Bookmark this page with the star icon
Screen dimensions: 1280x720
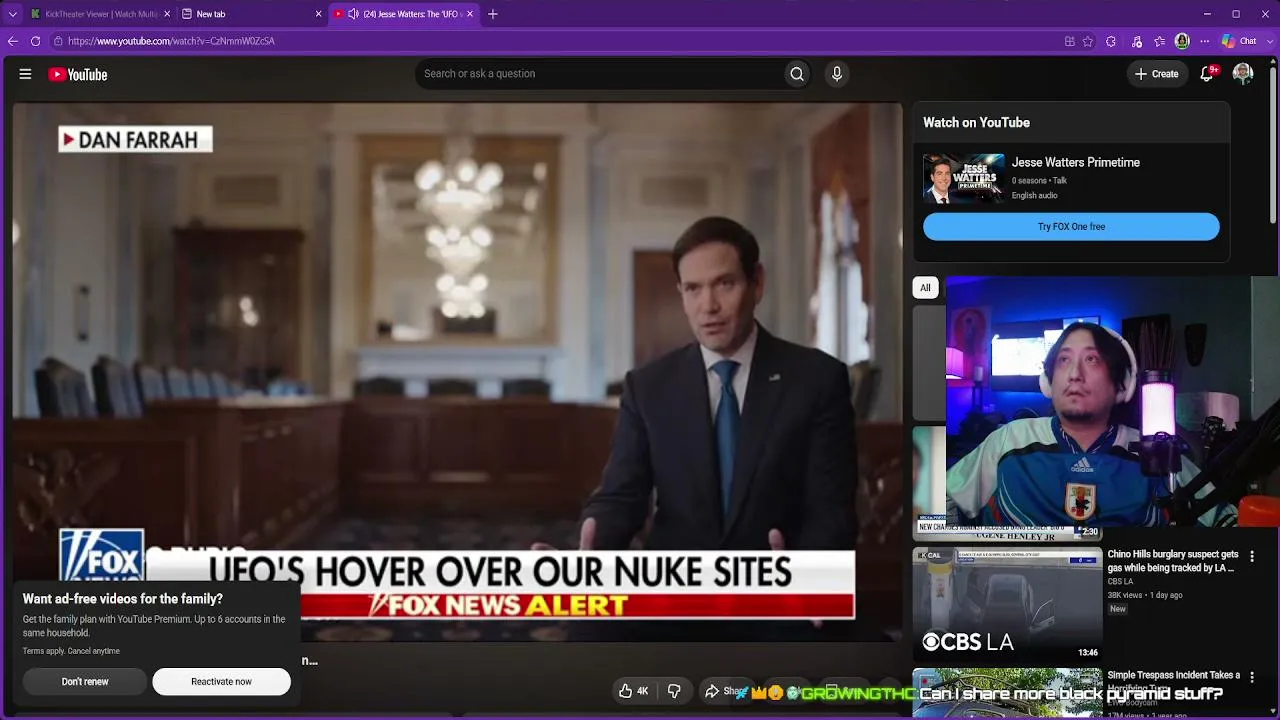1088,41
